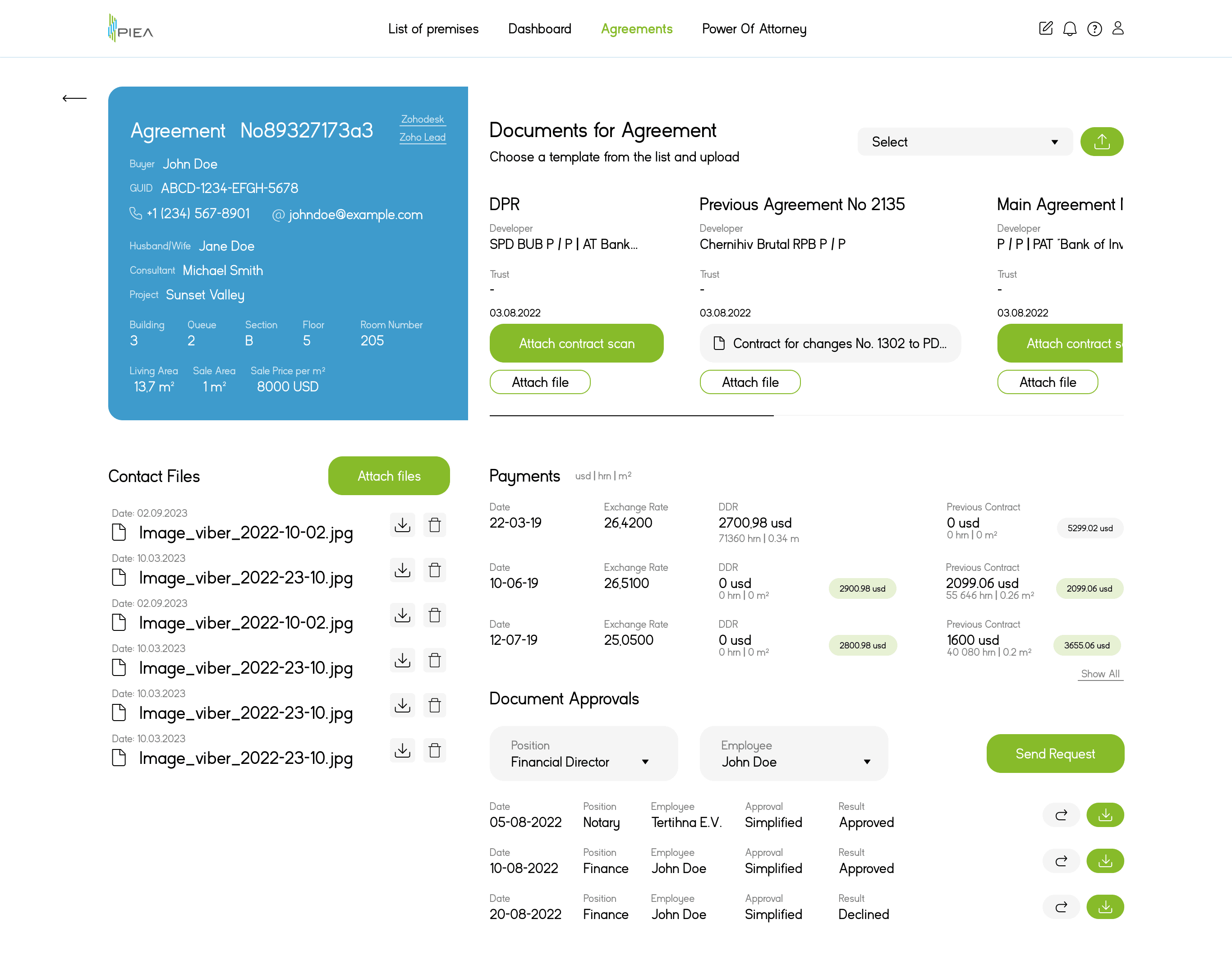
Task: Open the help question mark icon
Action: pos(1094,29)
